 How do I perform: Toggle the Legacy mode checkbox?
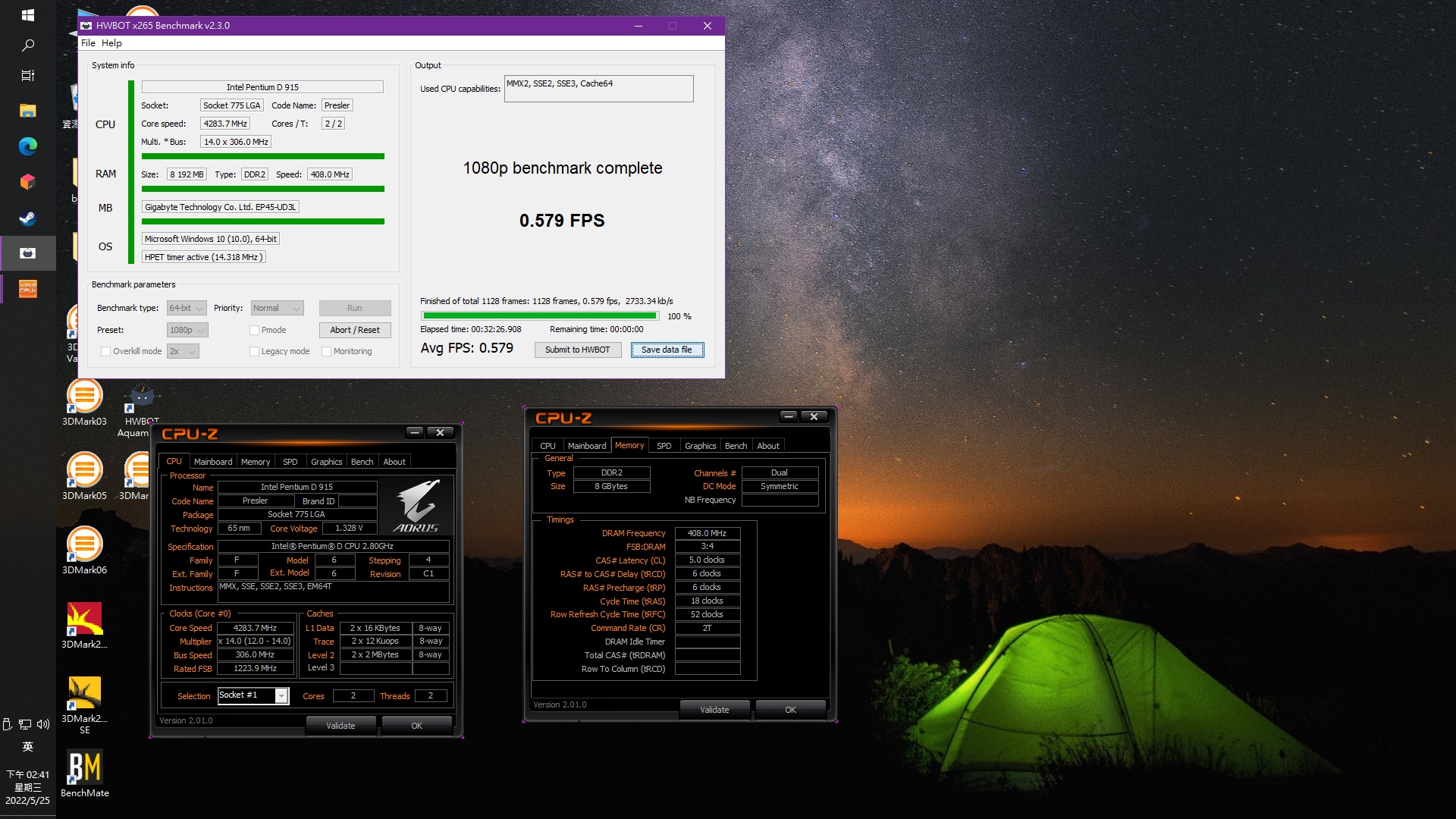coord(254,351)
